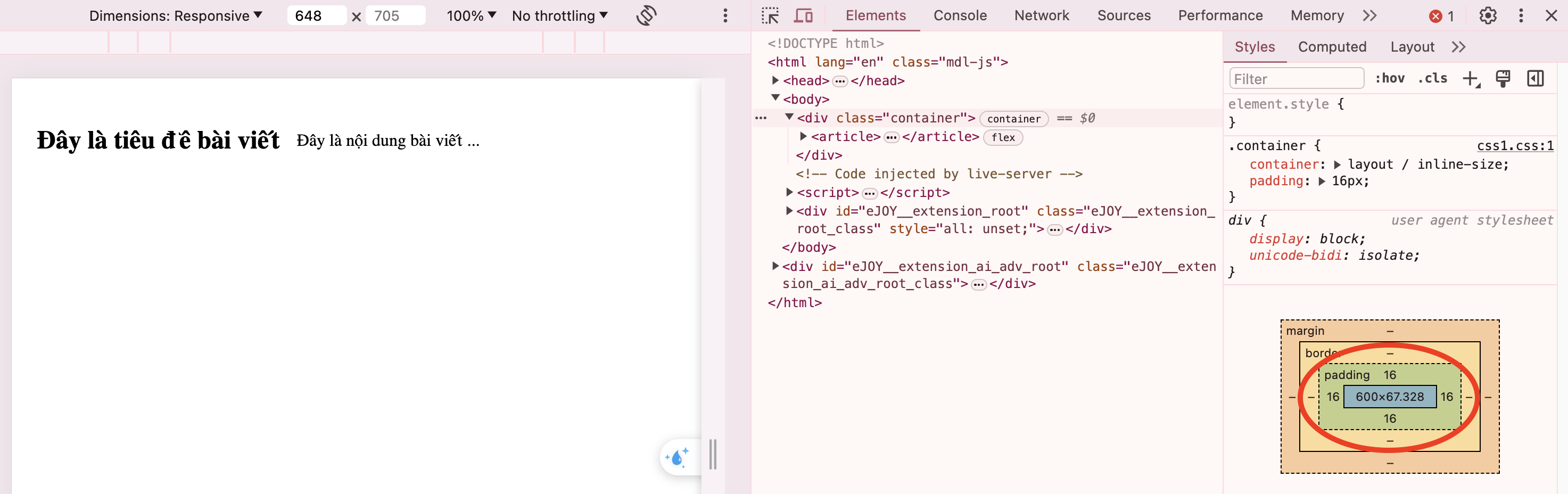Toggle the device toolbar icon
Viewport: 1568px width, 494px height.
804,16
